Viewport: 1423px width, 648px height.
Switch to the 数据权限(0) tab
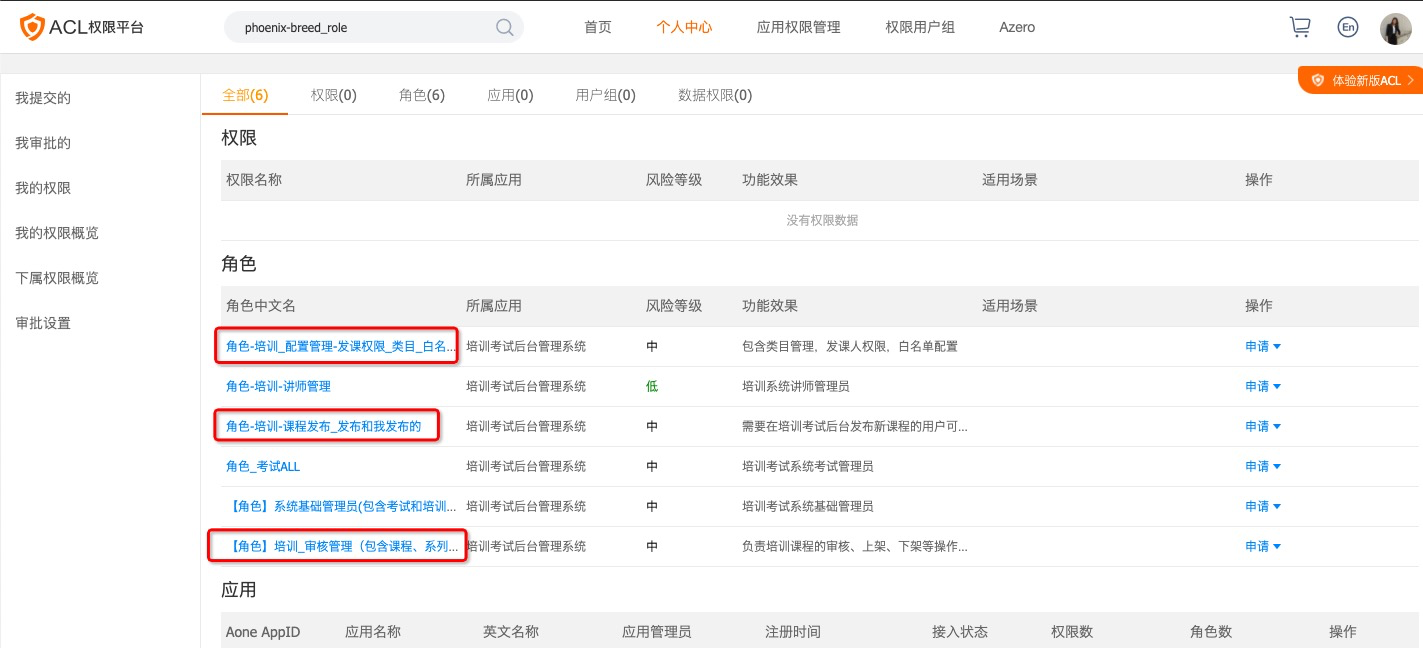click(x=715, y=95)
